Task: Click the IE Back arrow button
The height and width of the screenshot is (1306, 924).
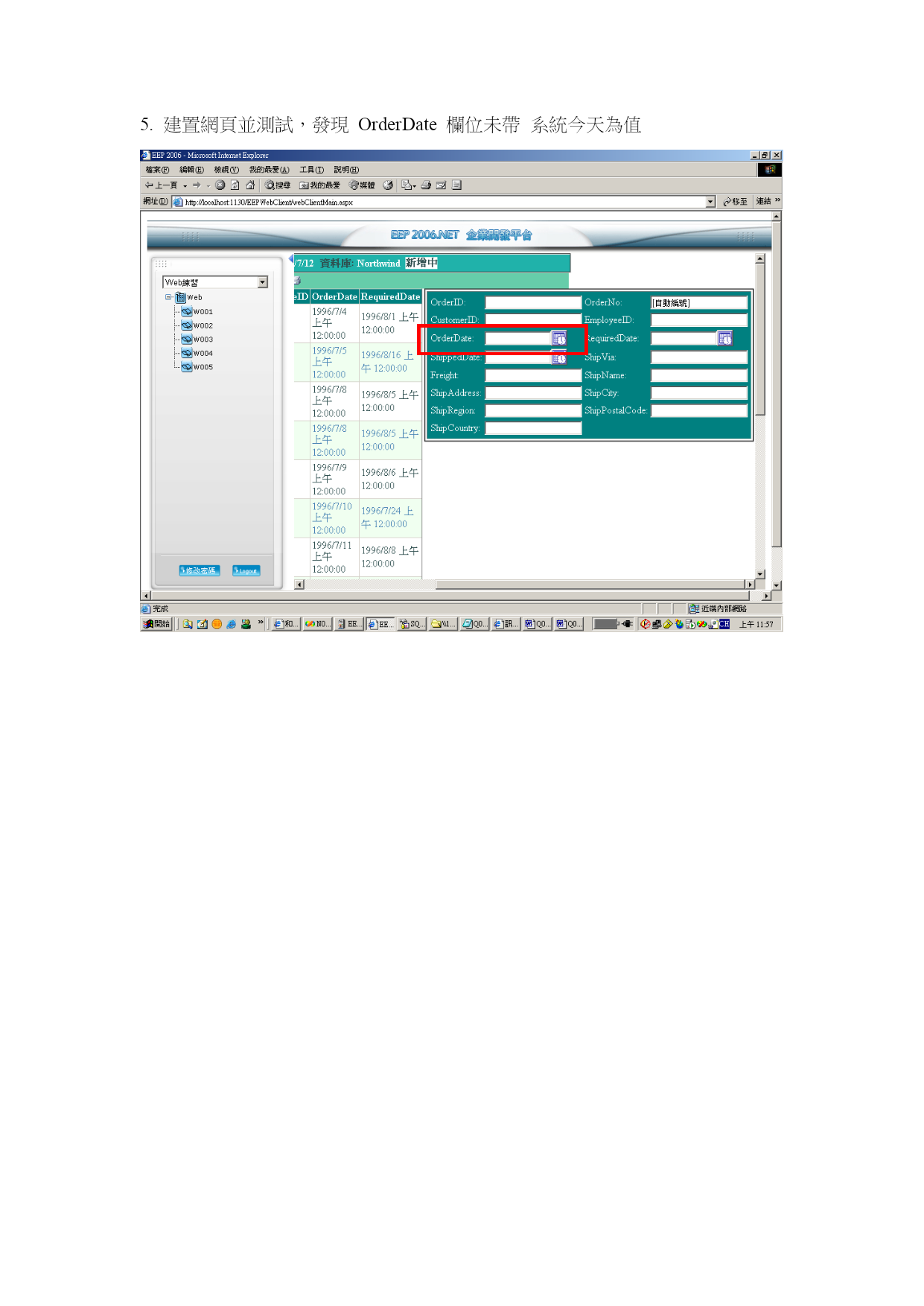Action: 162,185
